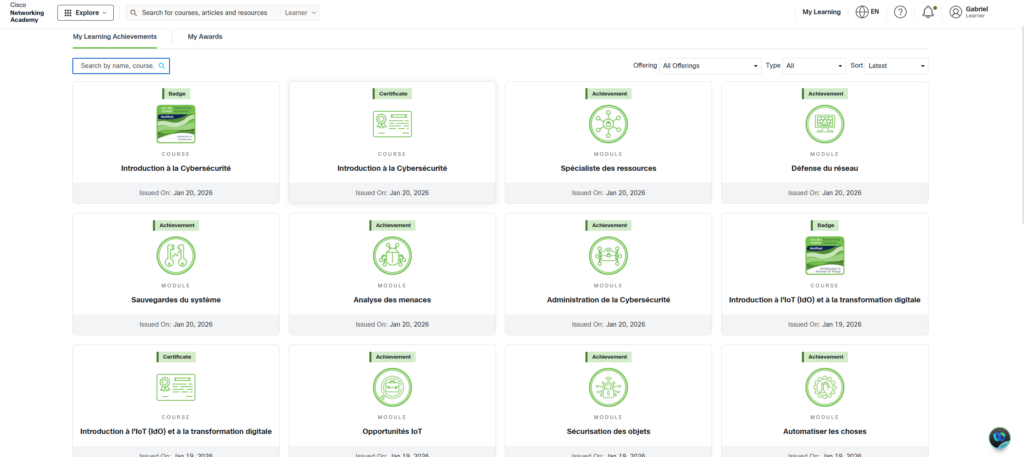
Task: Click the Sauvegardes du système module icon
Action: tap(176, 257)
